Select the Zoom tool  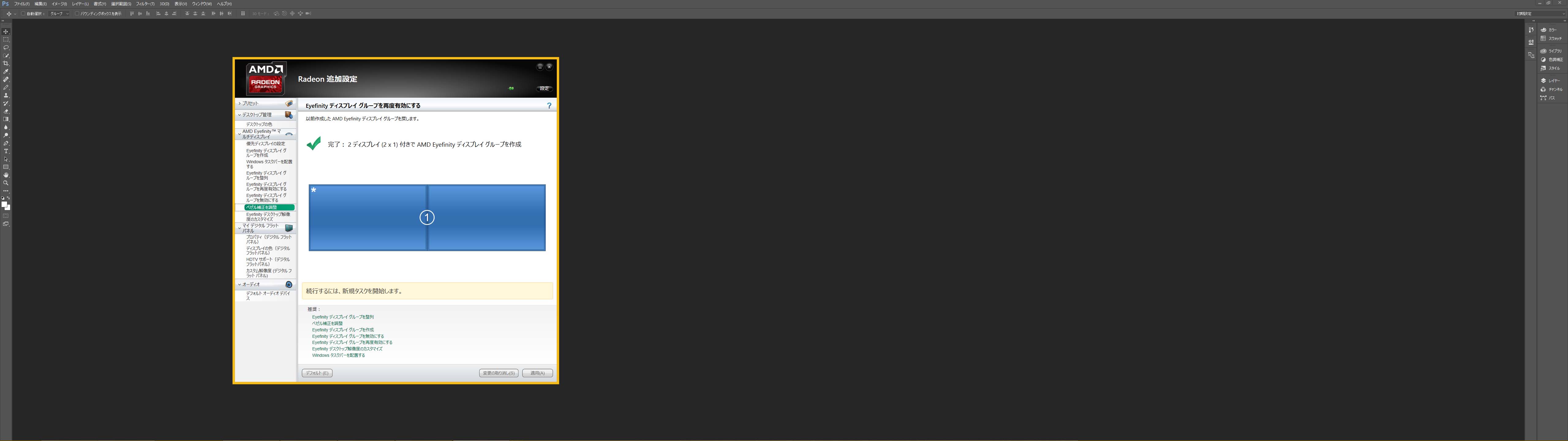pos(6,183)
